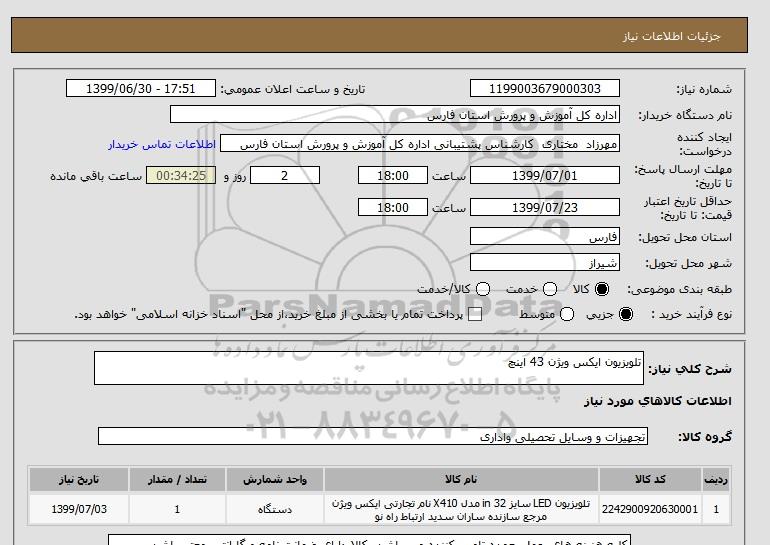Select the 'جزیی' purchase type radio
770x545 pixels.
click(626, 314)
